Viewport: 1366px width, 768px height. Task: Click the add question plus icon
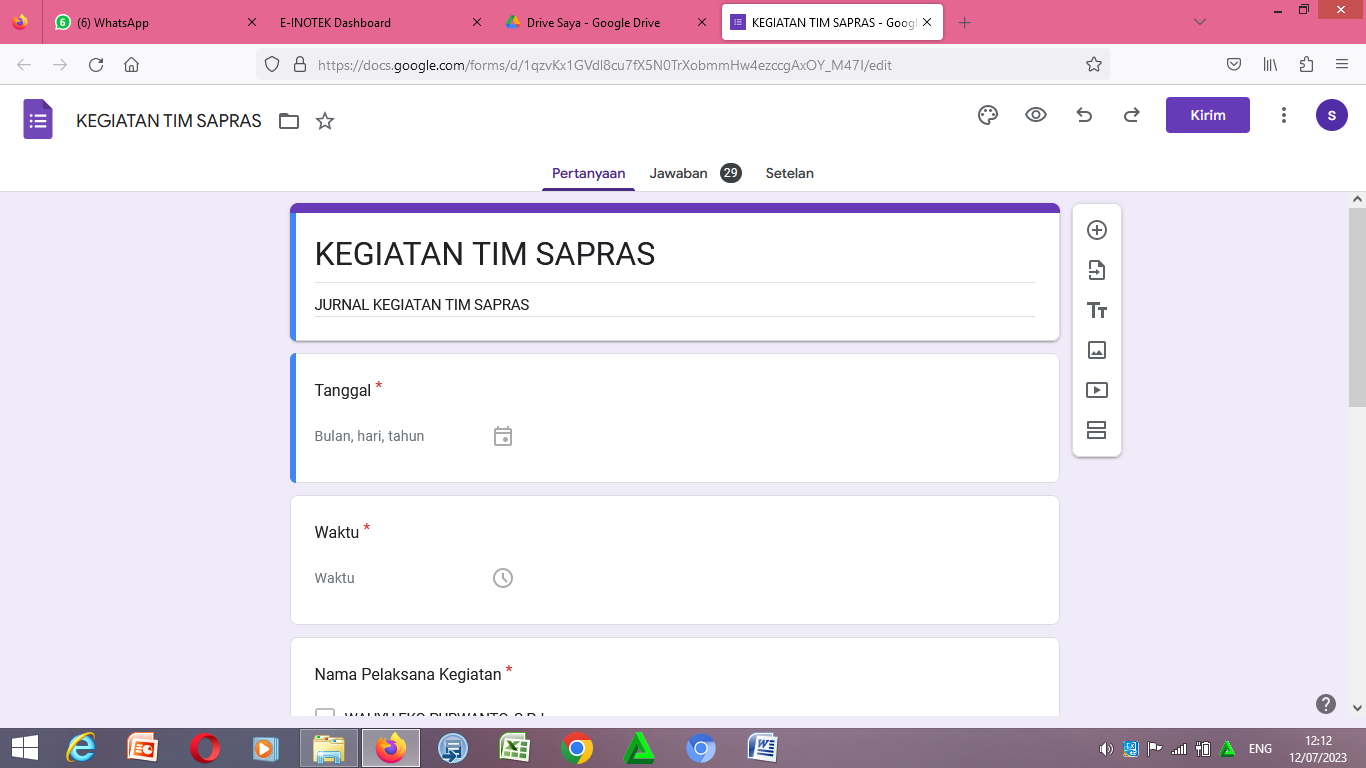(1097, 230)
